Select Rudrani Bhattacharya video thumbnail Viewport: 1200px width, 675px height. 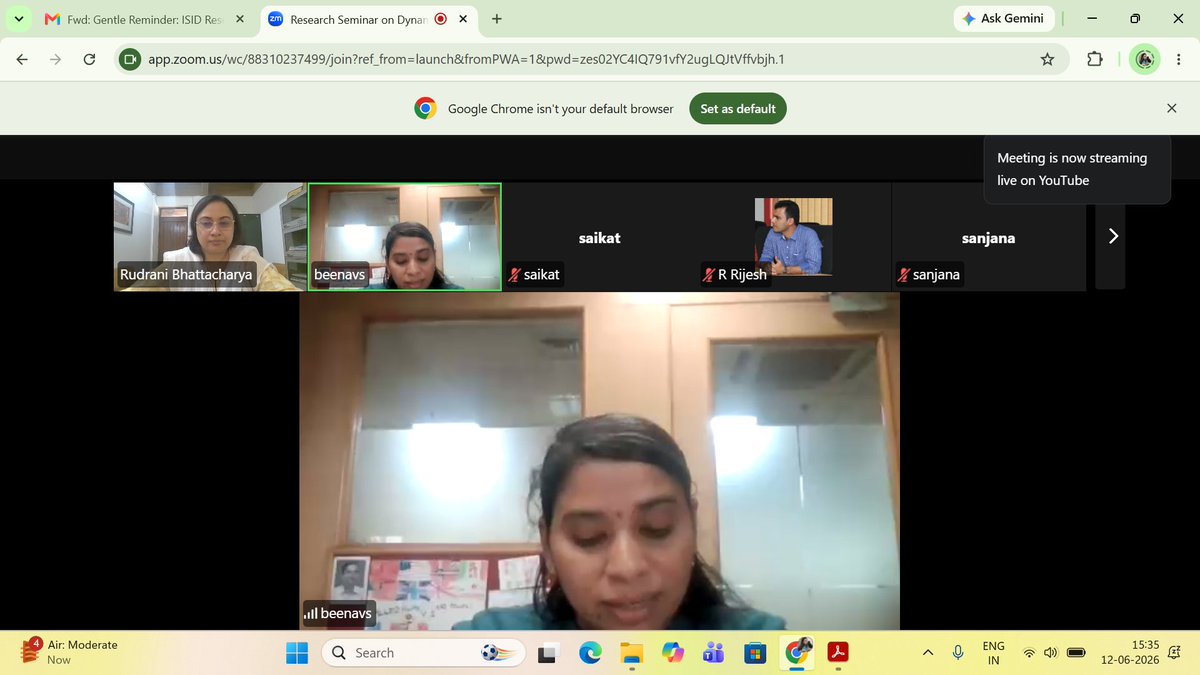pos(209,236)
